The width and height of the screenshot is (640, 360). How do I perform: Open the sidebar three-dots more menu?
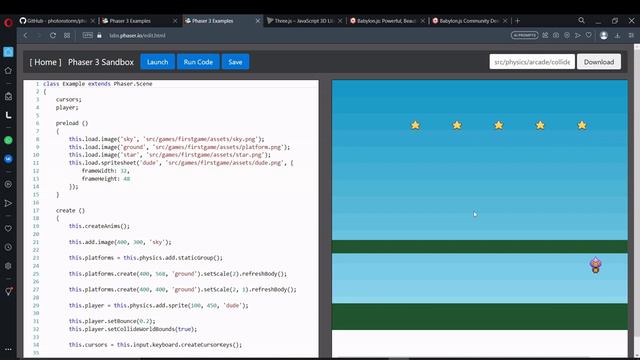[x=8, y=349]
